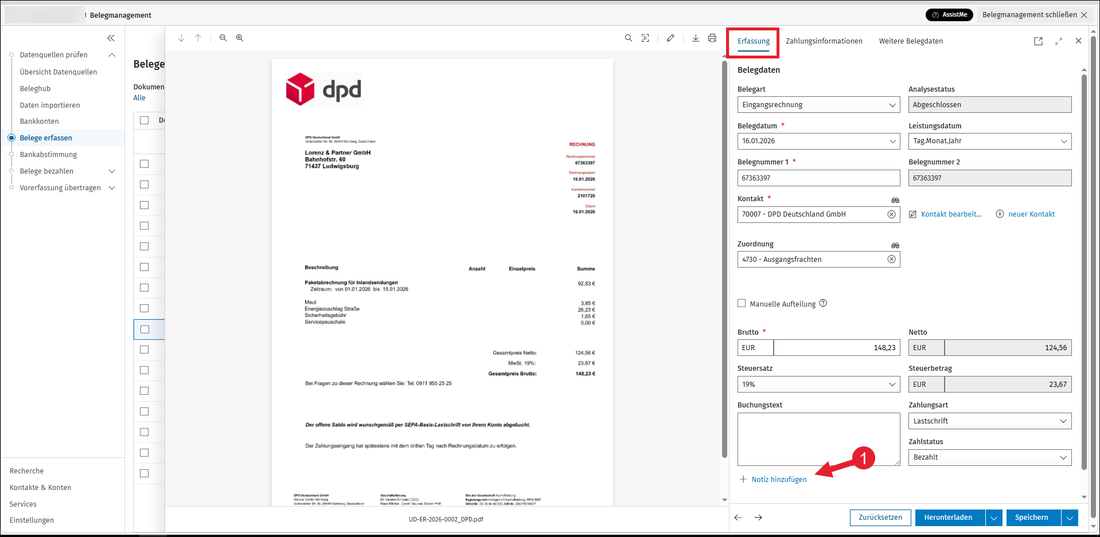
Task: Go to previous page with up arrow
Action: [x=198, y=38]
